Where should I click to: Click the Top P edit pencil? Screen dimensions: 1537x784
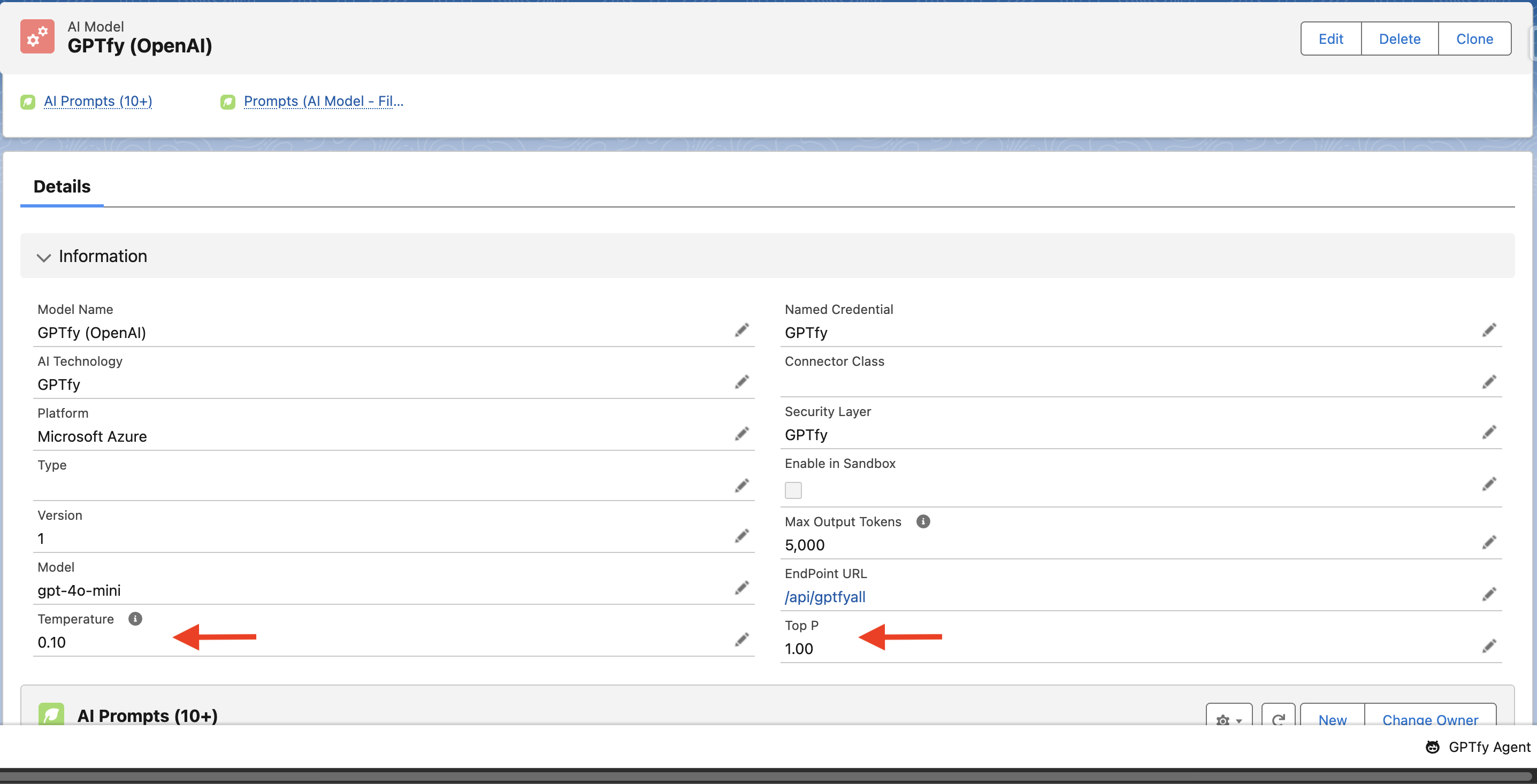[1489, 645]
